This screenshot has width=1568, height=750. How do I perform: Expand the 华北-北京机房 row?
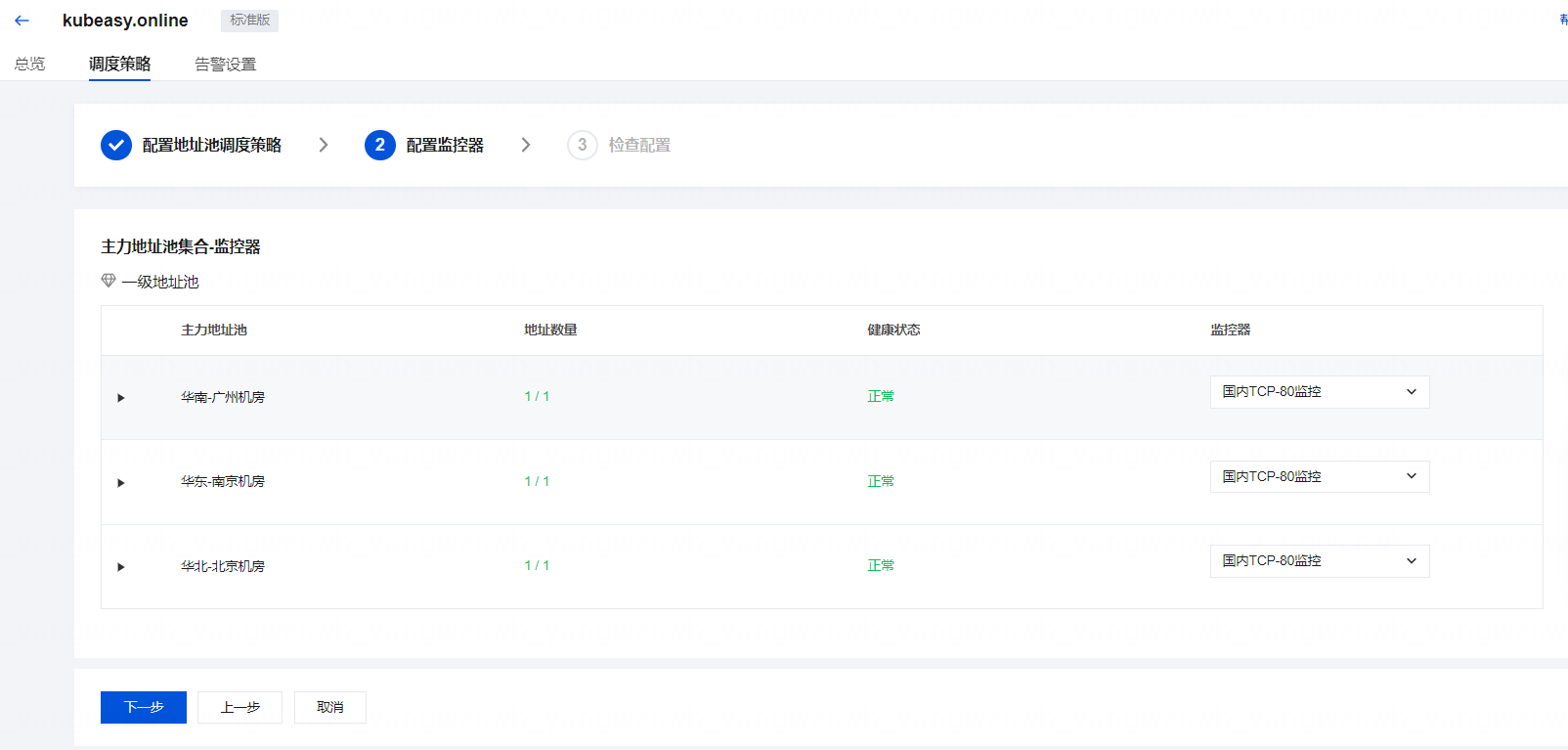click(121, 567)
